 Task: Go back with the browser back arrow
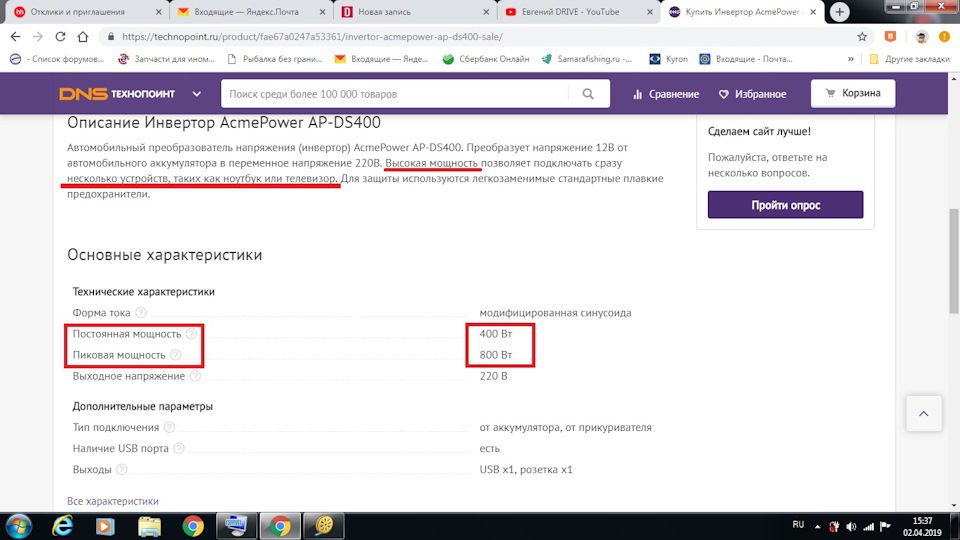[16, 37]
